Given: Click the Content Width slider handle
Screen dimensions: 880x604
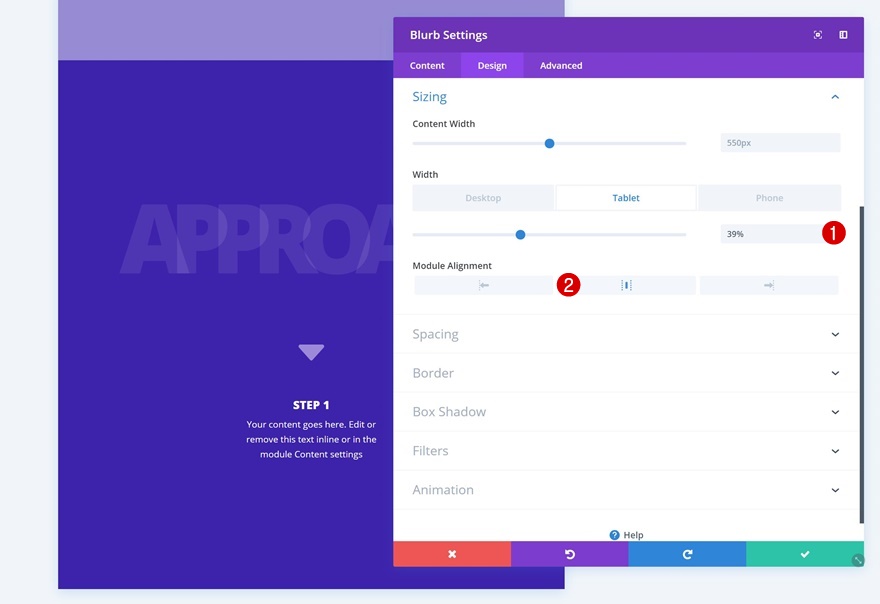Looking at the screenshot, I should point(549,144).
